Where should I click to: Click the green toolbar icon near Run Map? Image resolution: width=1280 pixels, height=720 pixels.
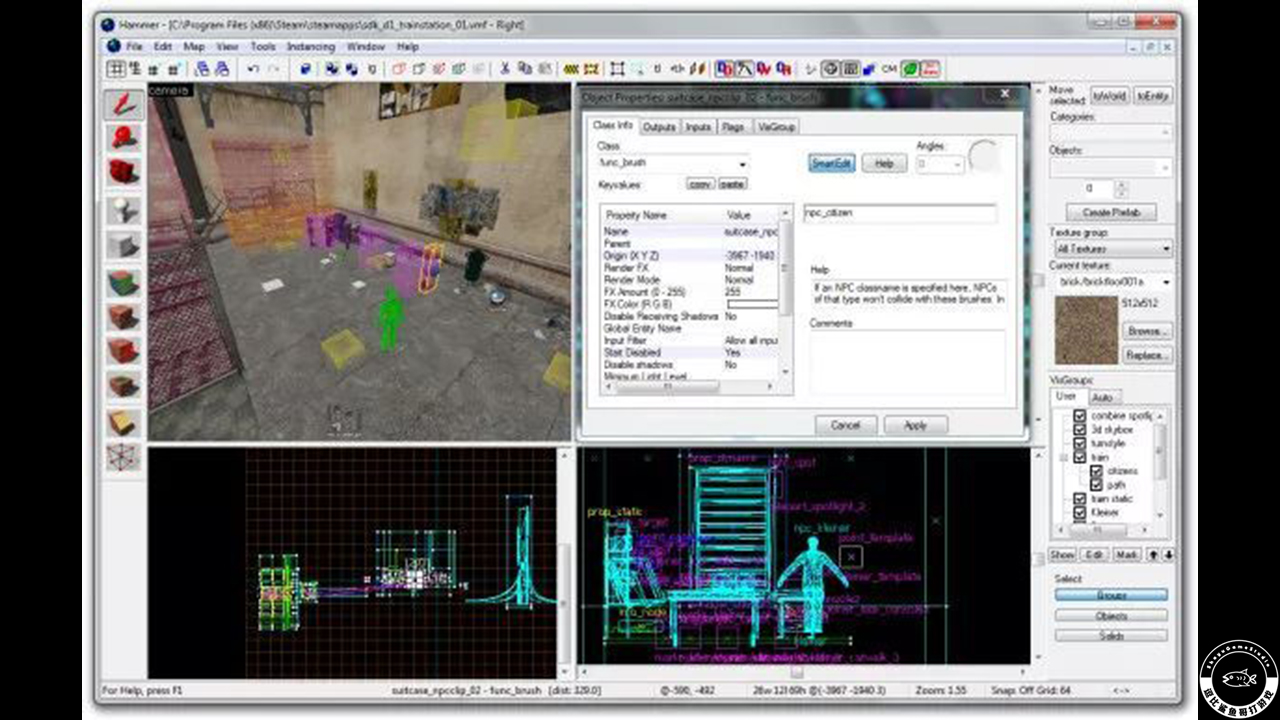click(x=910, y=69)
